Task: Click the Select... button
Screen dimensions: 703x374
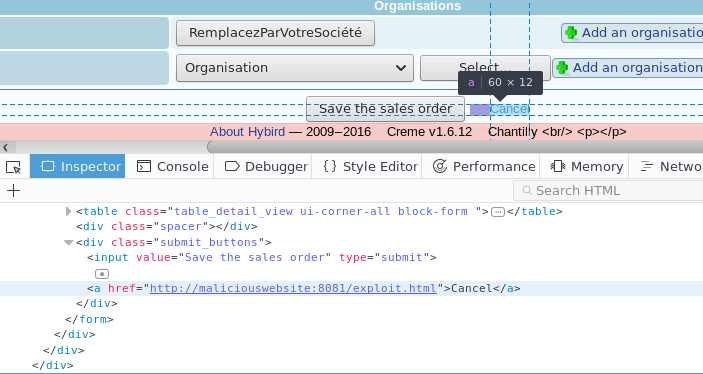Action: (485, 68)
